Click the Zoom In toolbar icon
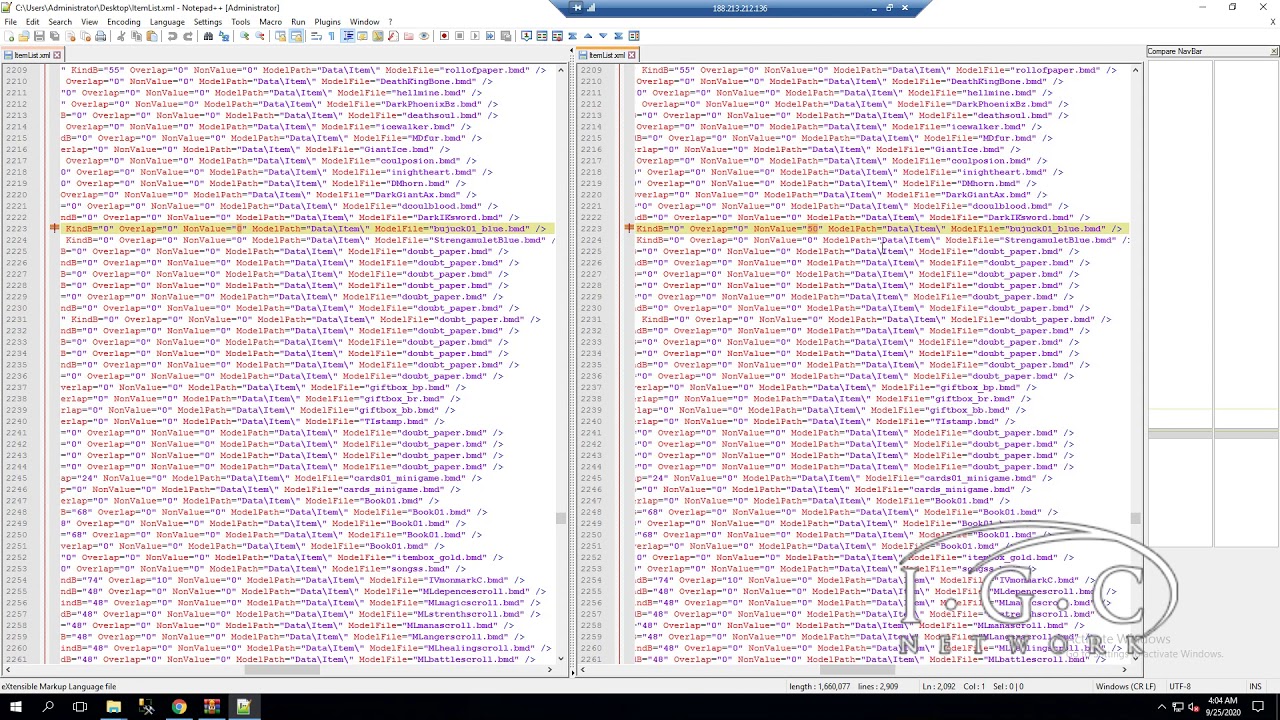 (x=244, y=36)
